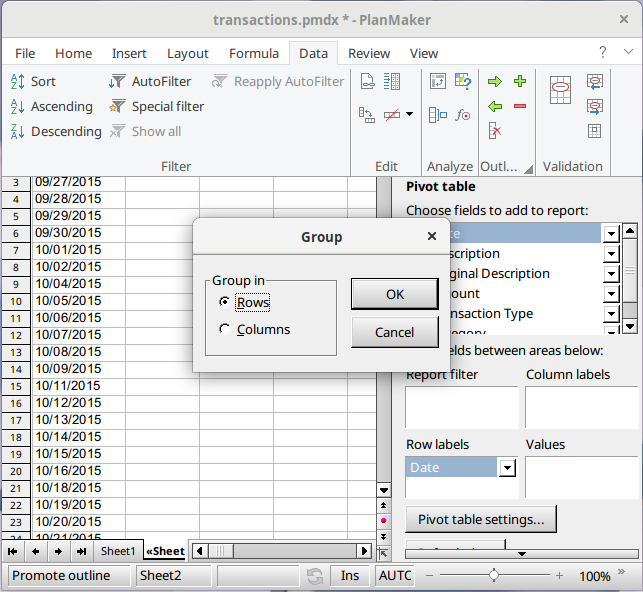Open dropdown beside Original Description field
The height and width of the screenshot is (592, 643).
tap(611, 274)
